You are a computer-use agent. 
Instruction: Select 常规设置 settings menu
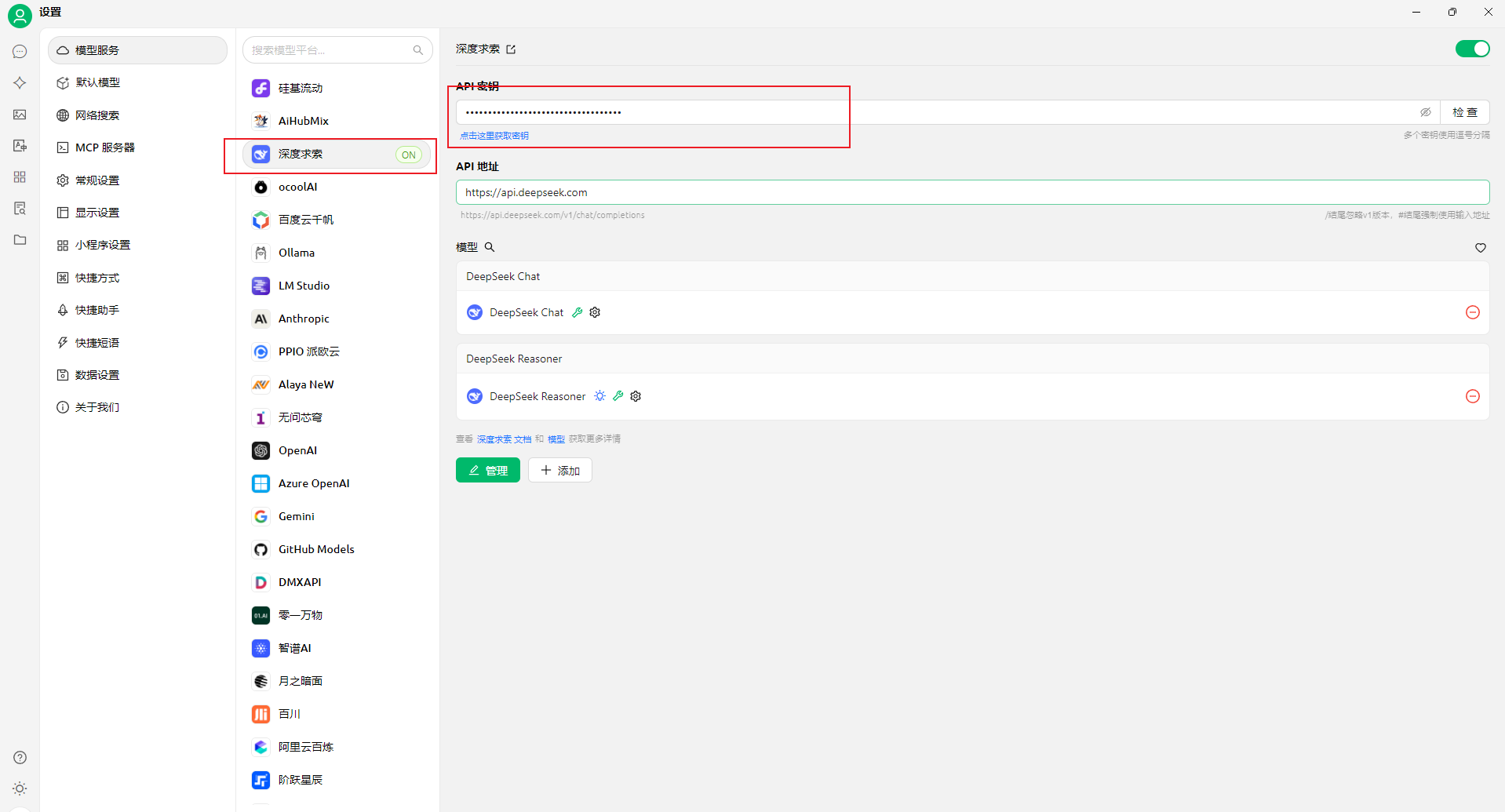[137, 180]
